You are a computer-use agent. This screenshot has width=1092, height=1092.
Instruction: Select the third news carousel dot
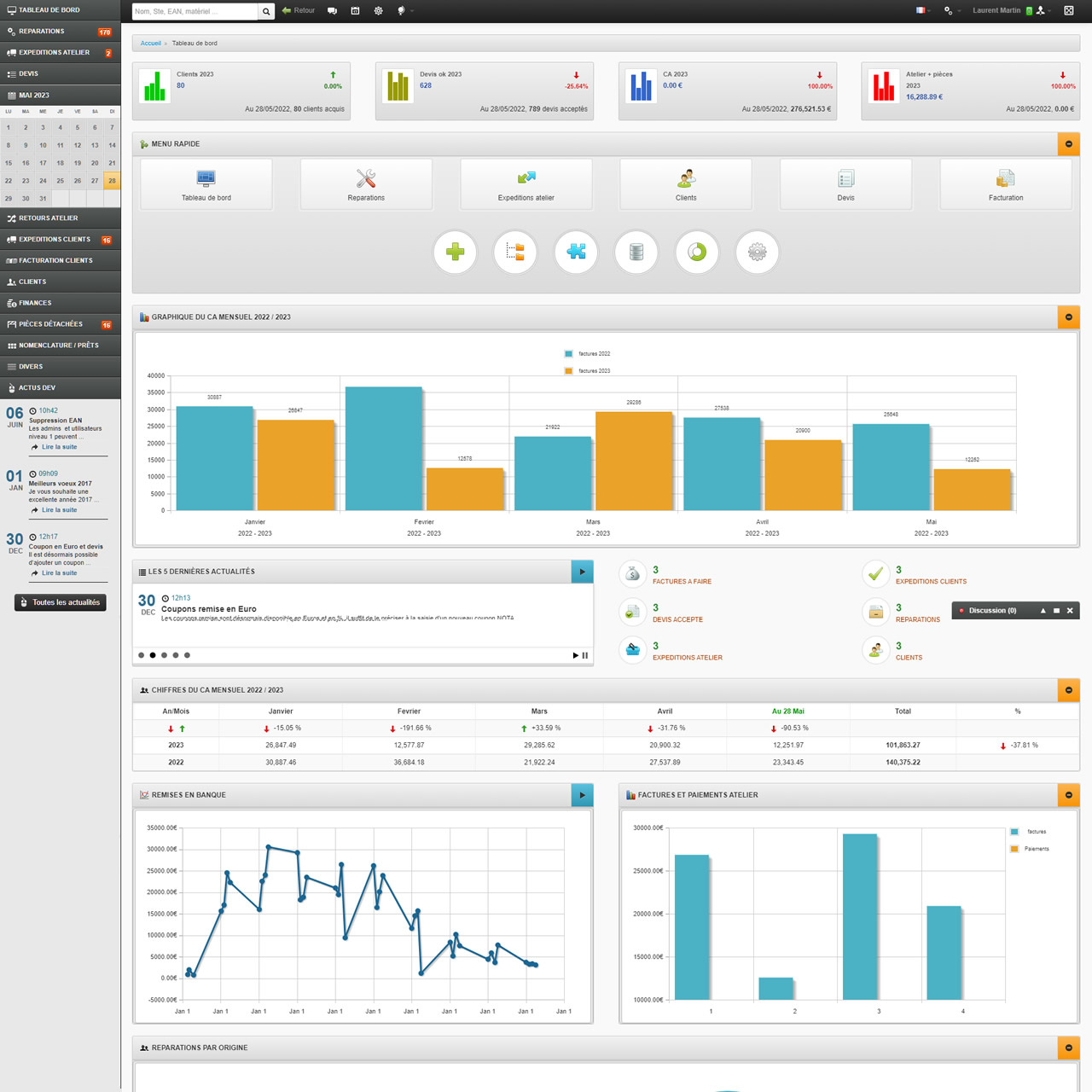pos(164,655)
